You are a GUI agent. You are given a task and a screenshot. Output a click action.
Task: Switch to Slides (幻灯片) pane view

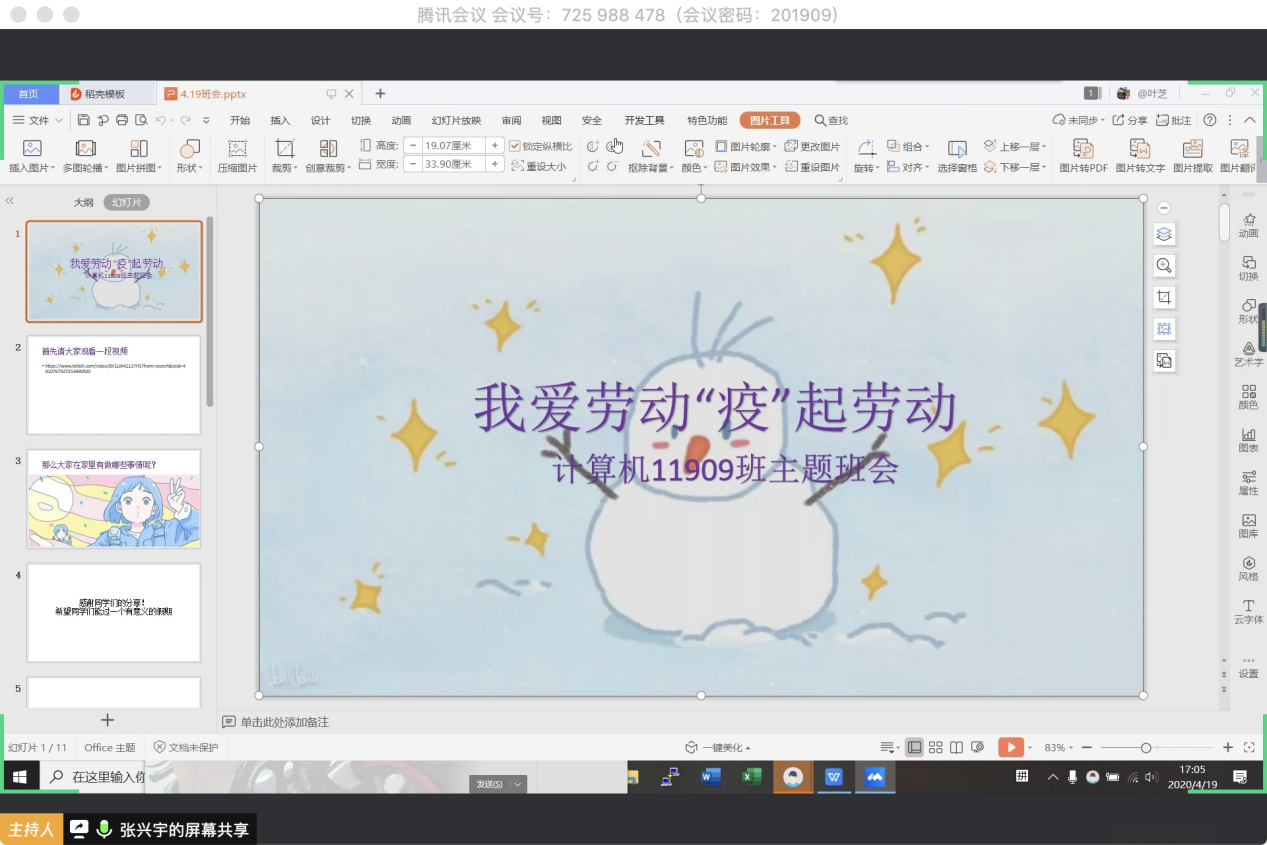(126, 202)
